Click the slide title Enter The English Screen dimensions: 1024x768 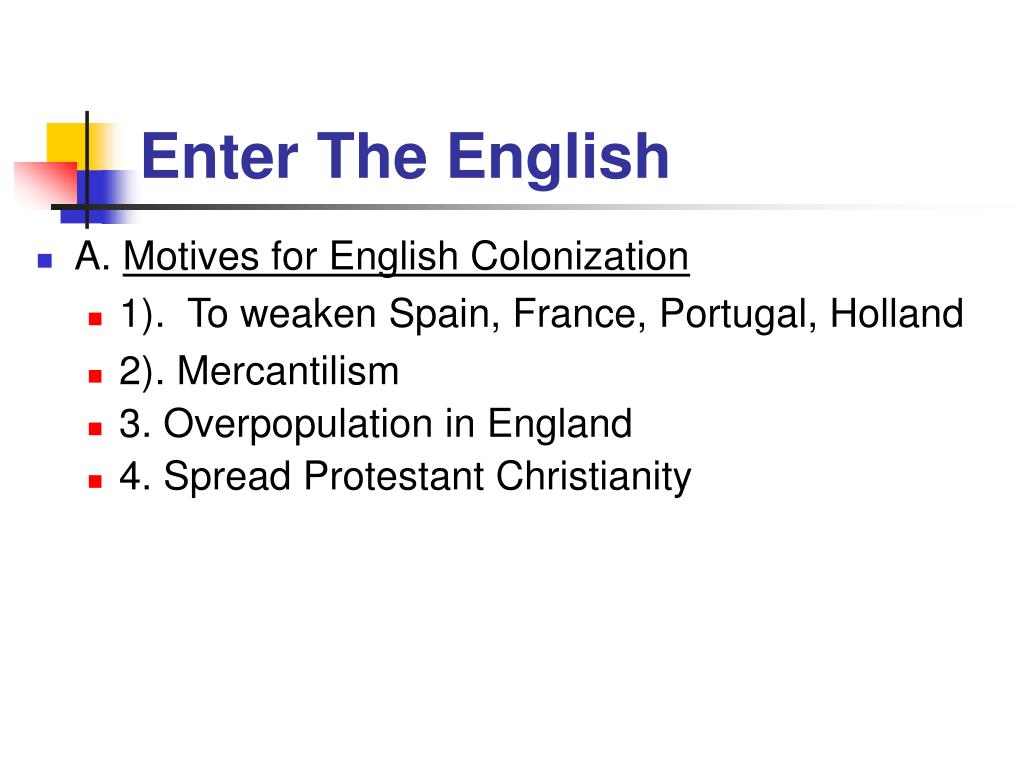(405, 157)
